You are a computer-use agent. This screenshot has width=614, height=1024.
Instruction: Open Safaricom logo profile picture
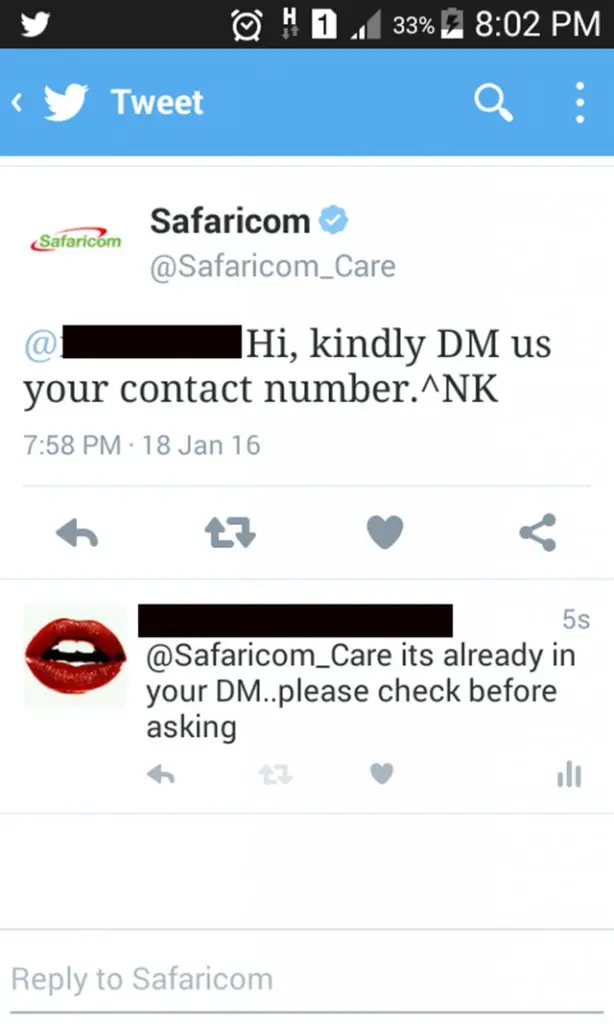point(76,240)
